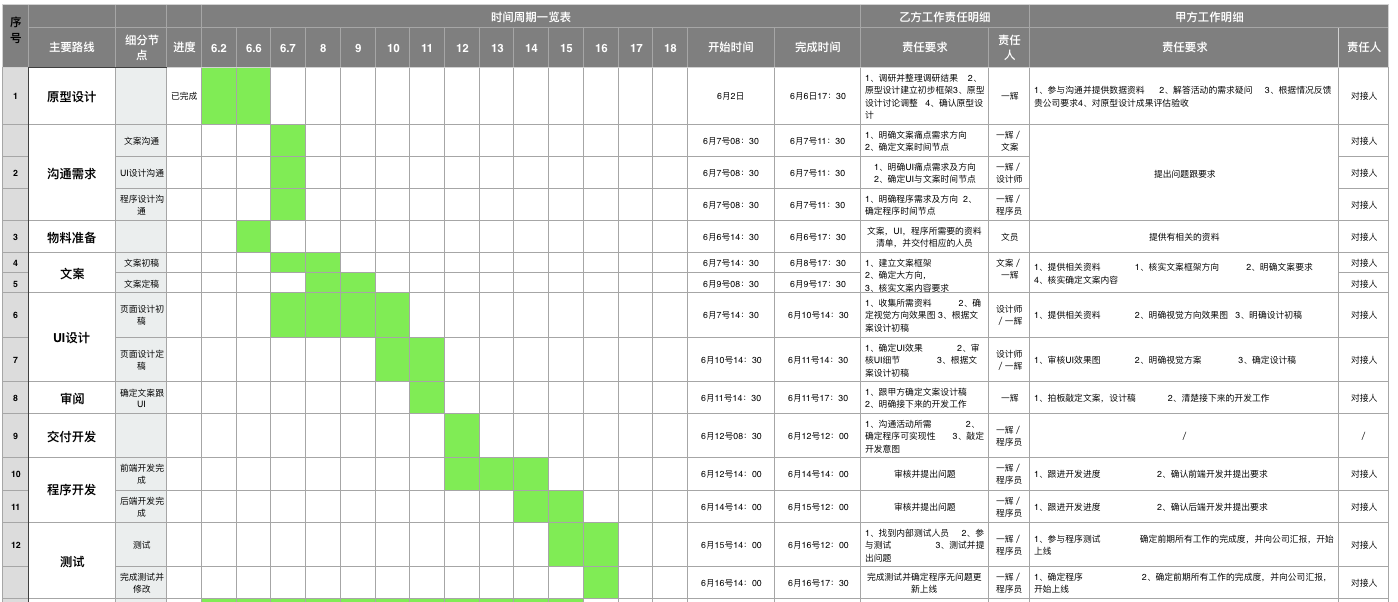Click the 程序开发 row title cell

72,490
